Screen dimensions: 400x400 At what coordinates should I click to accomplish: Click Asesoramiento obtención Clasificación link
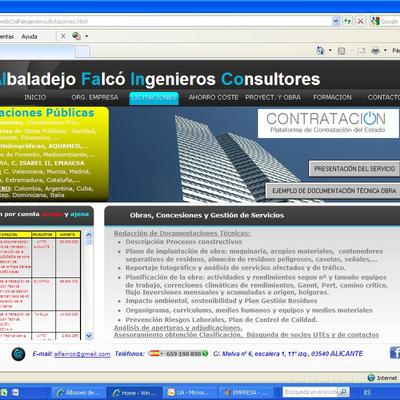tap(178, 335)
